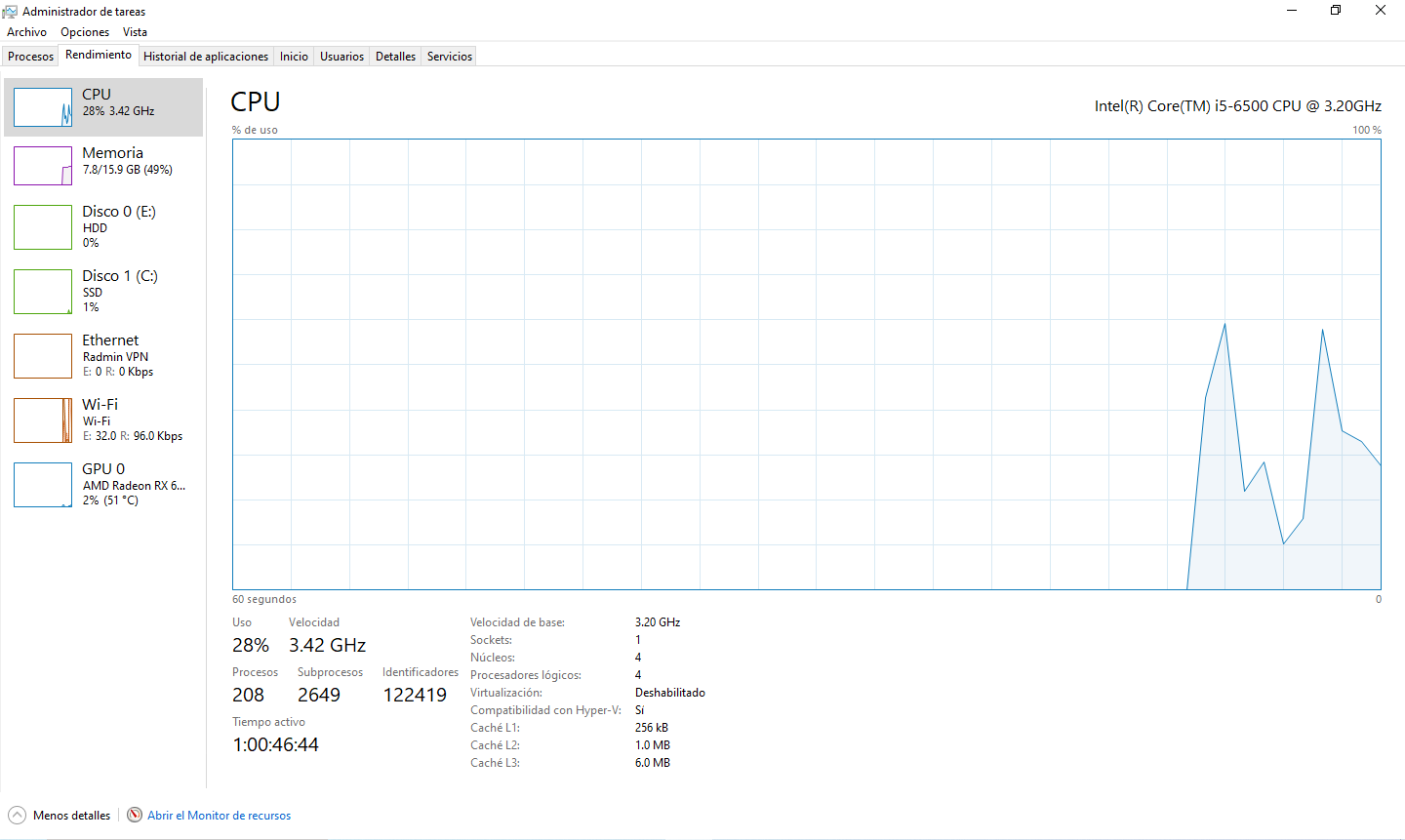Expand the Vista menu
This screenshot has width=1405, height=840.
coord(135,32)
